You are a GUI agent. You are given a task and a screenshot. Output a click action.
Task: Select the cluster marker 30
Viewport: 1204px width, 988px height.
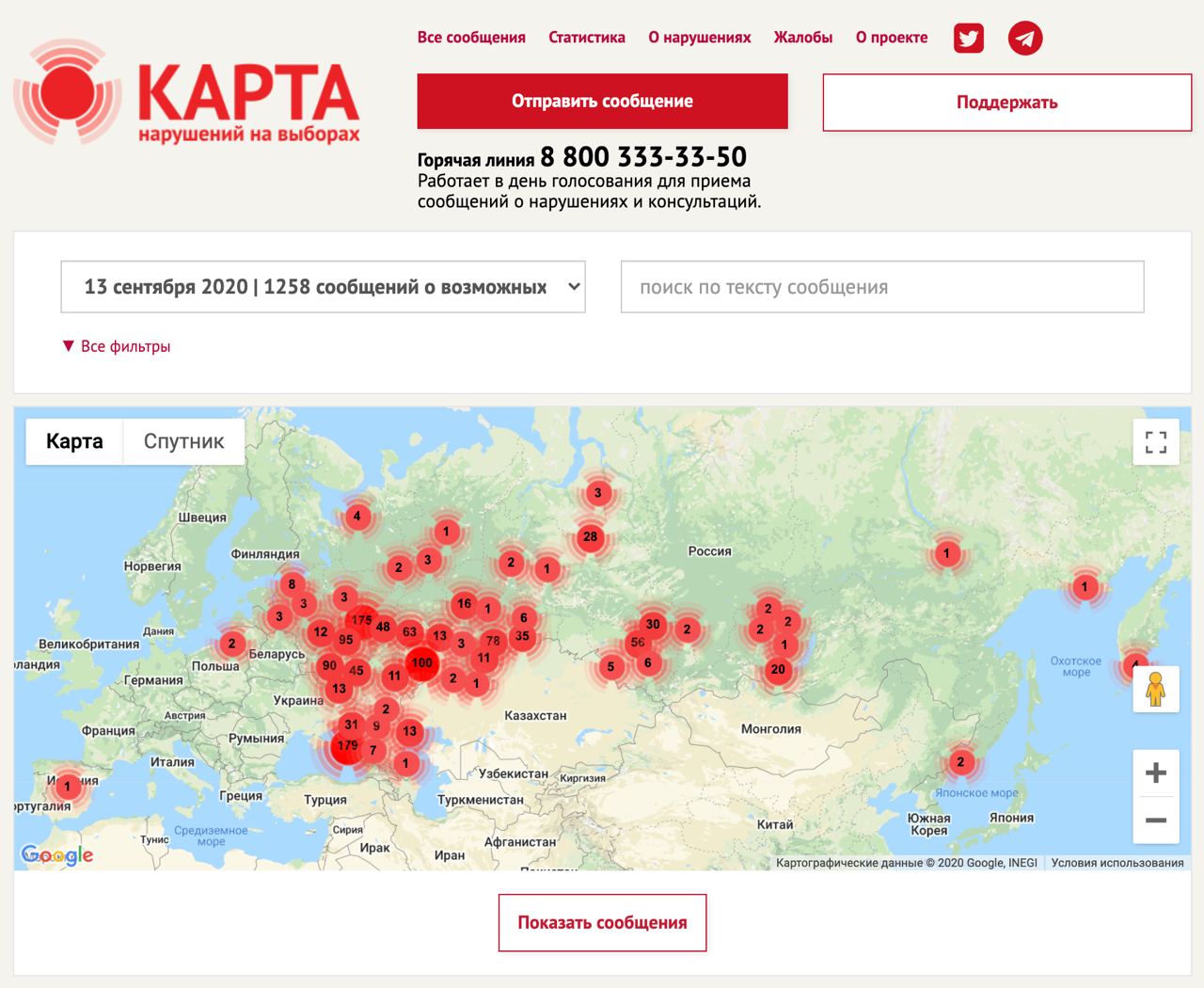click(653, 624)
